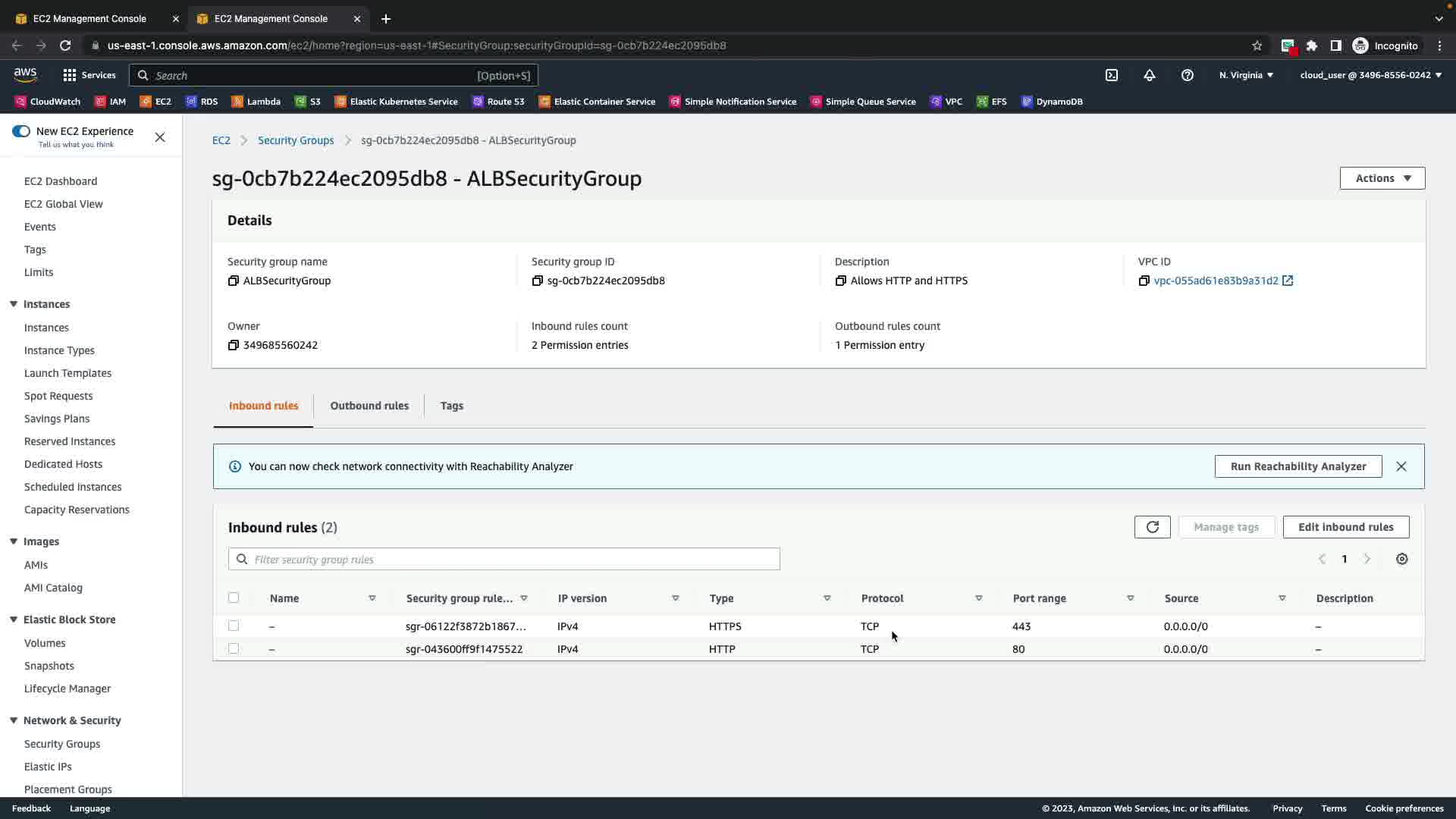
Task: Switch to the Tags tab
Action: point(451,406)
